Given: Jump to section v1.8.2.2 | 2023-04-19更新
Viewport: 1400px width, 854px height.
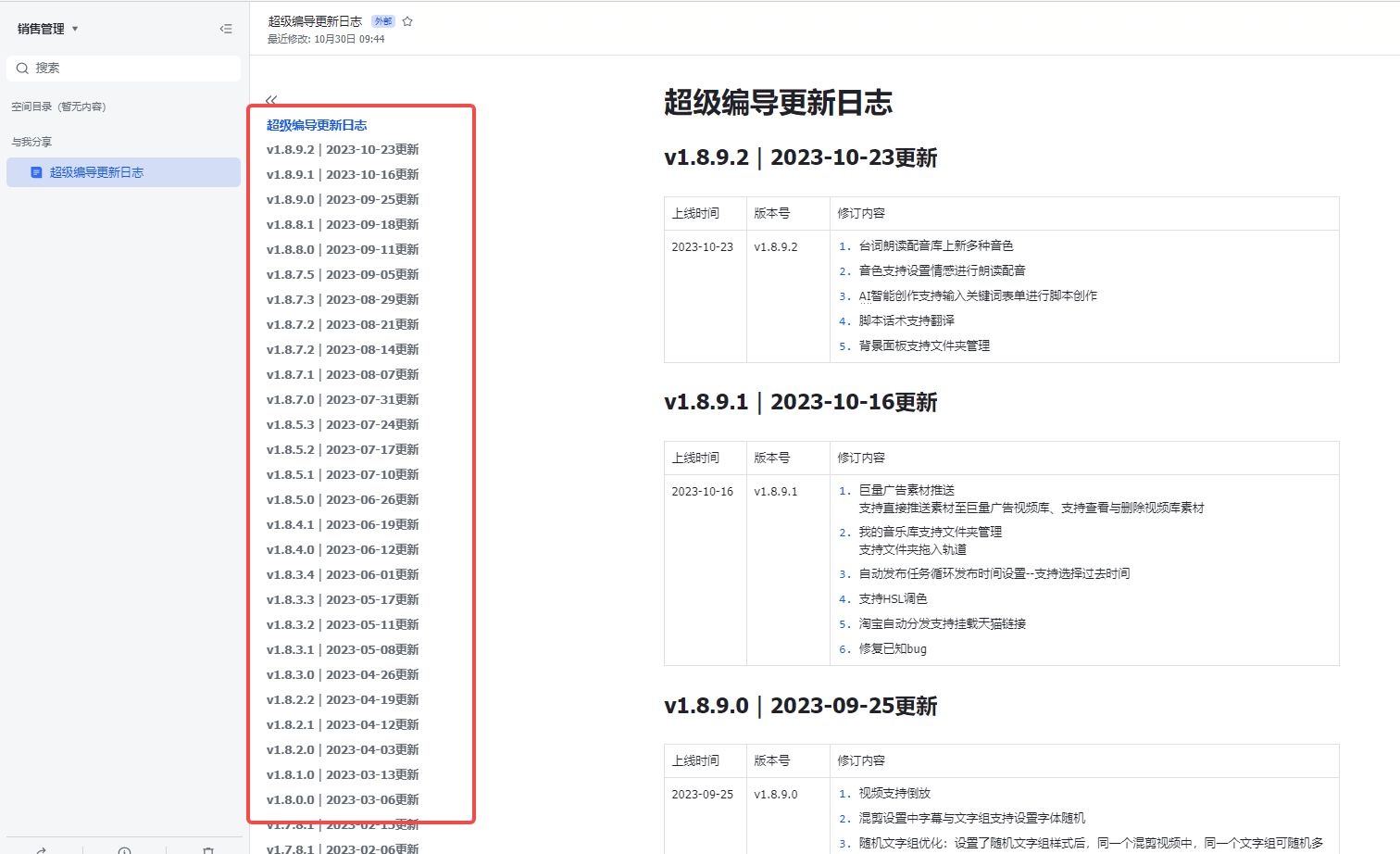Looking at the screenshot, I should 343,699.
